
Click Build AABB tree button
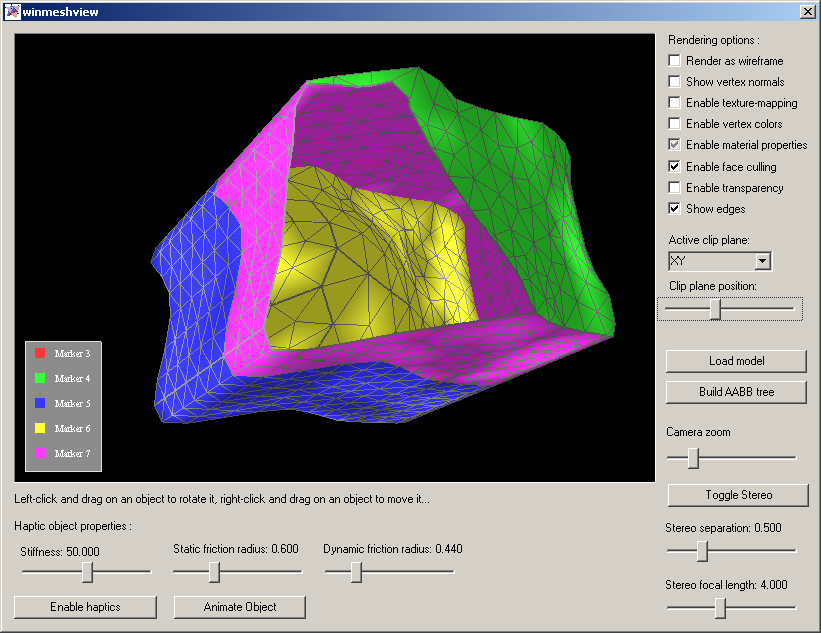[736, 392]
